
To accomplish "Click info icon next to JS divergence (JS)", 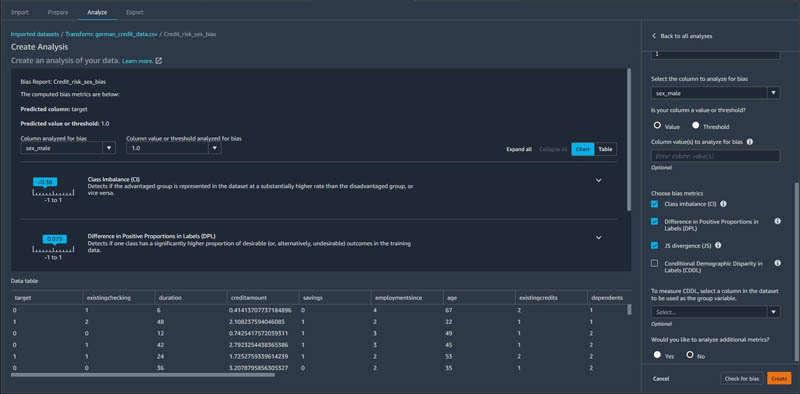I will point(718,245).
